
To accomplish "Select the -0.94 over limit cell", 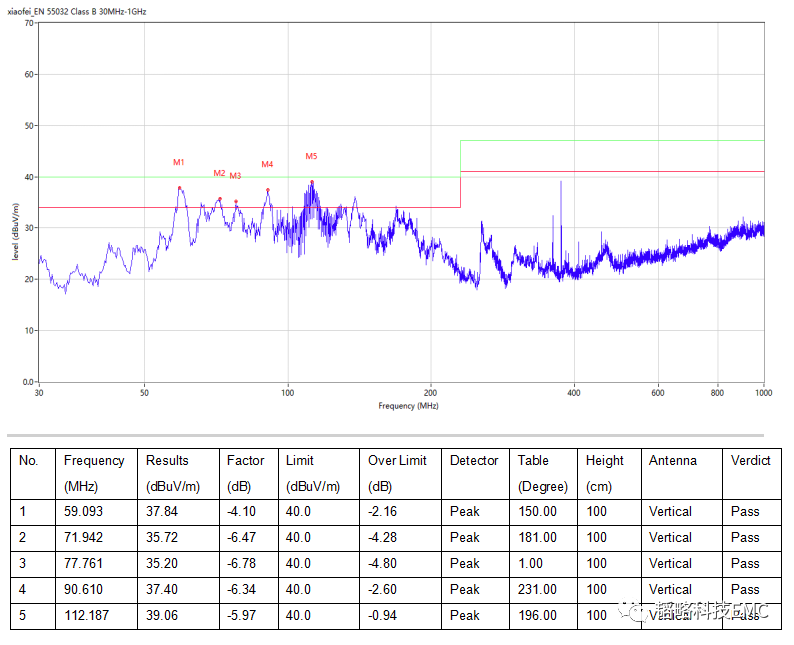I will click(385, 615).
